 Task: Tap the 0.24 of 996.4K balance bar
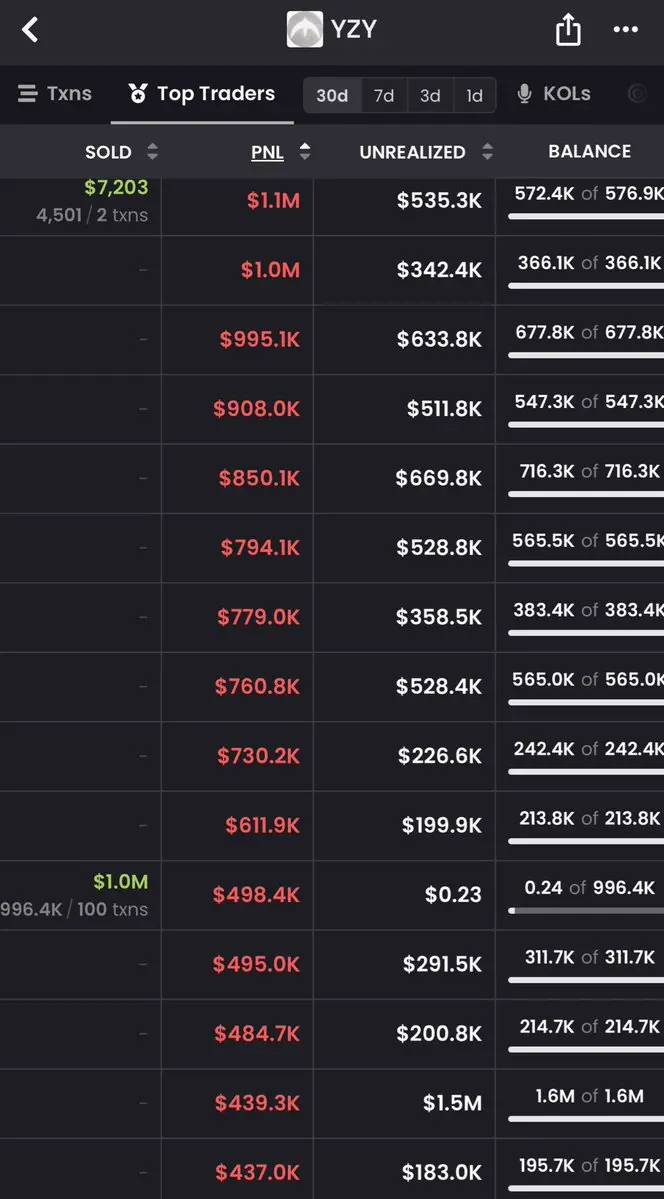point(585,911)
